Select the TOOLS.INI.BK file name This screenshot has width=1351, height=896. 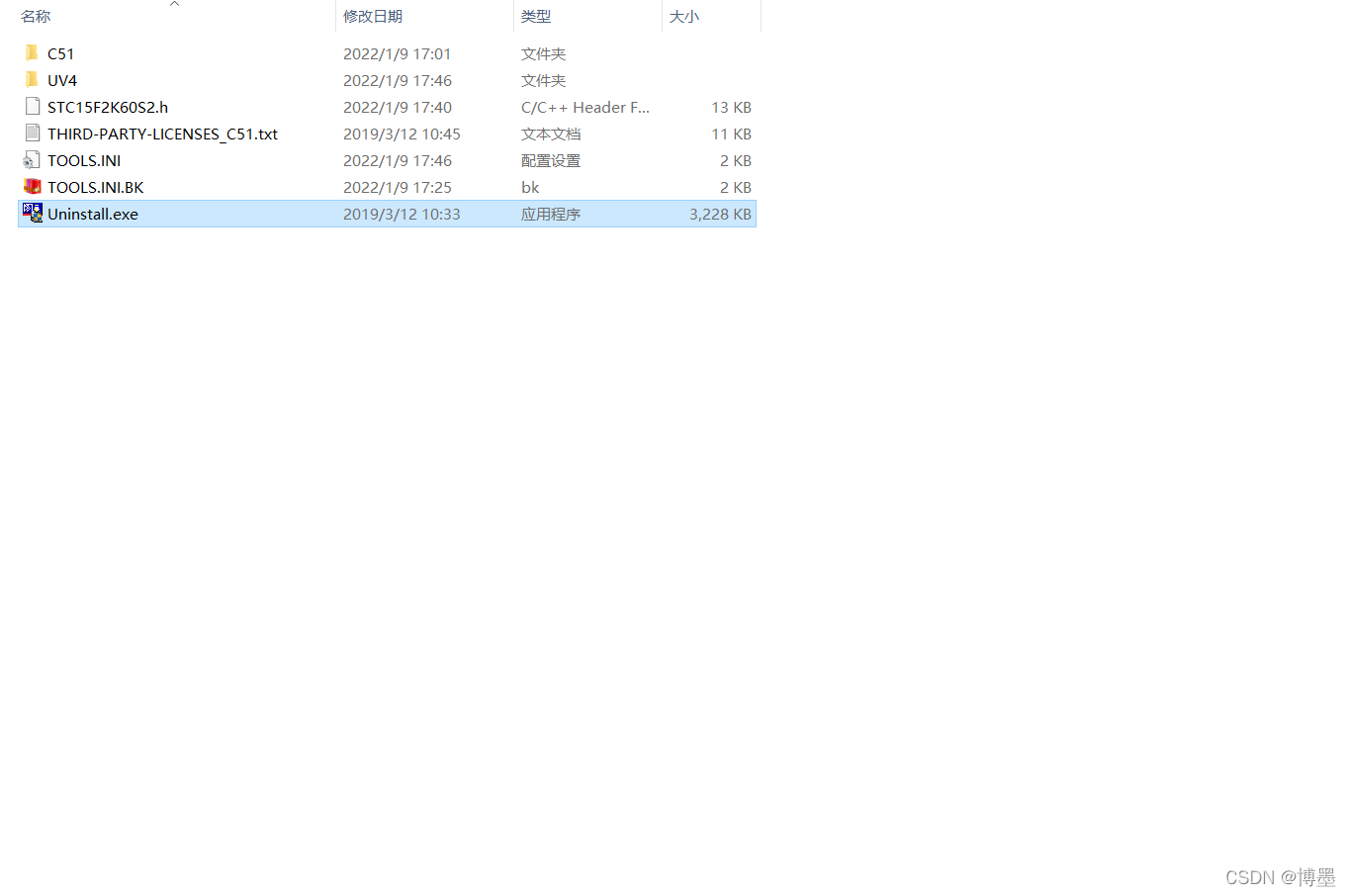pyautogui.click(x=96, y=187)
